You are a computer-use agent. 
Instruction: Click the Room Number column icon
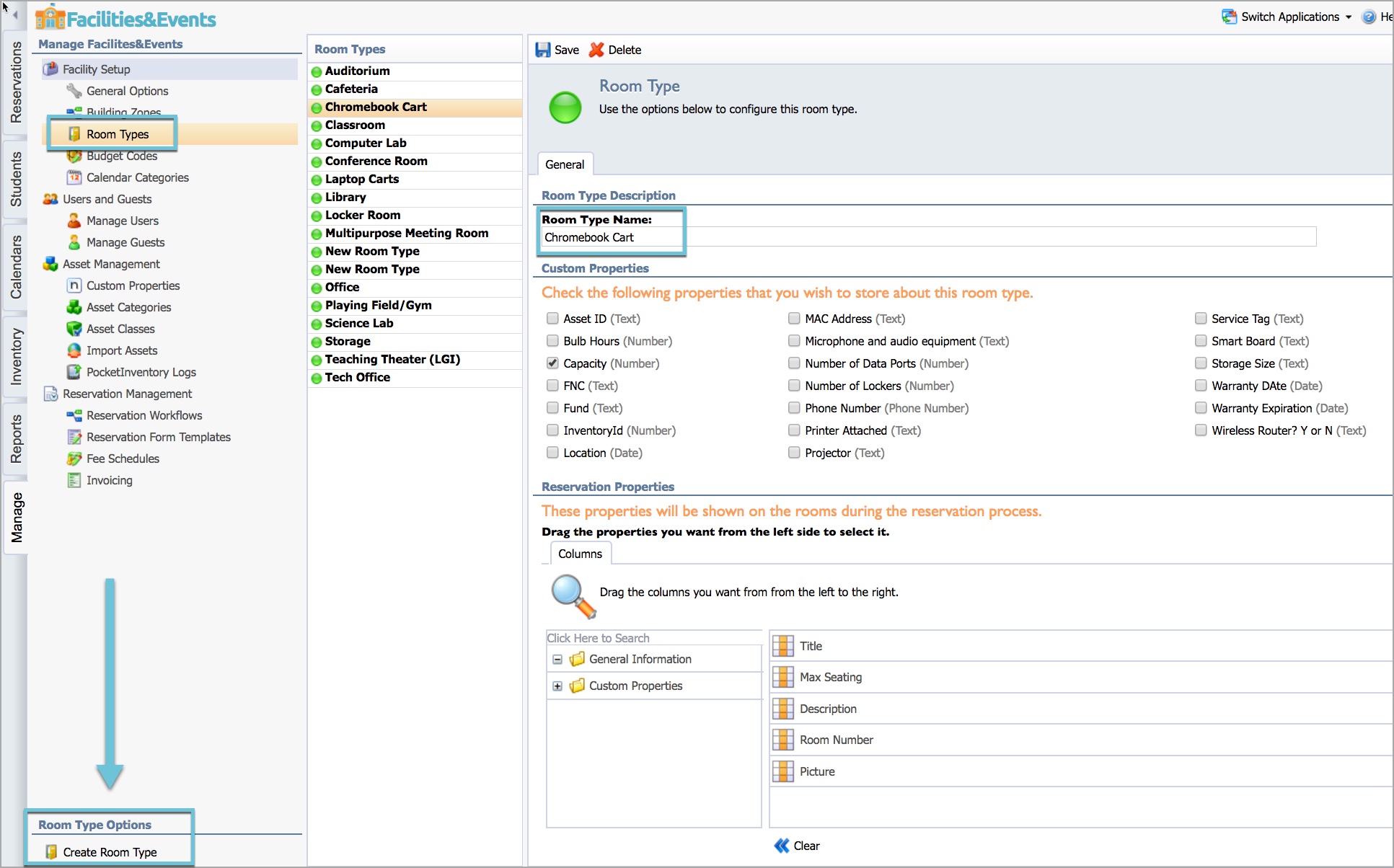783,740
